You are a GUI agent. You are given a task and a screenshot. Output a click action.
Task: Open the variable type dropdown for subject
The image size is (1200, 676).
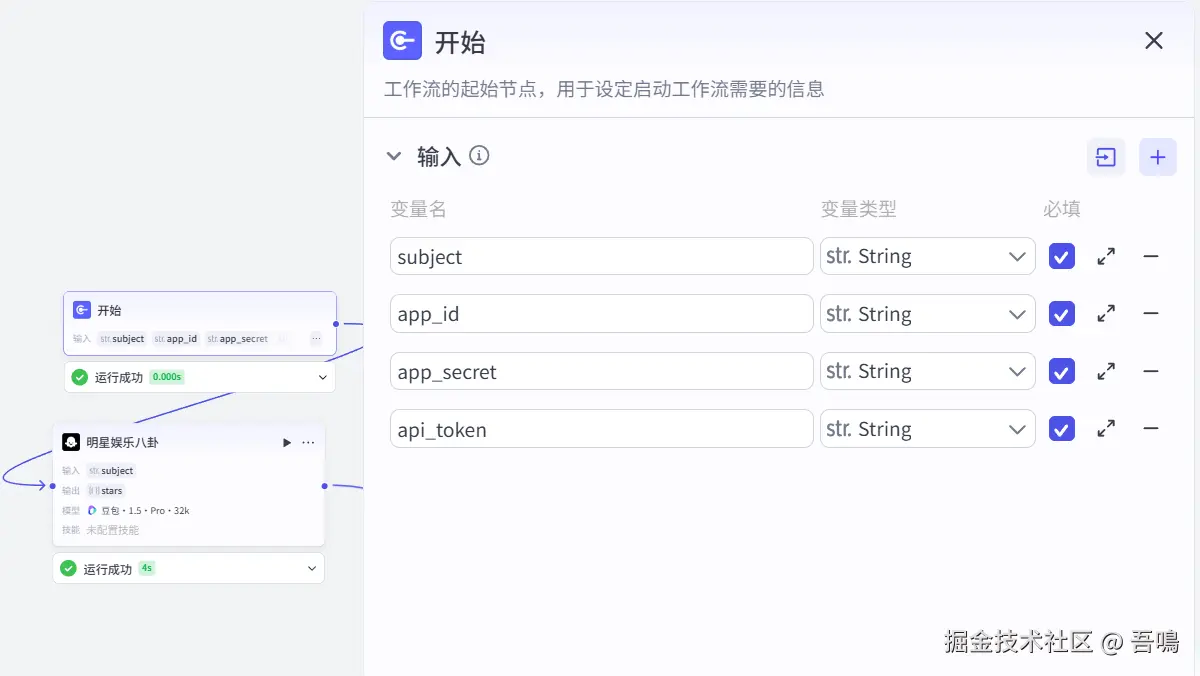927,257
